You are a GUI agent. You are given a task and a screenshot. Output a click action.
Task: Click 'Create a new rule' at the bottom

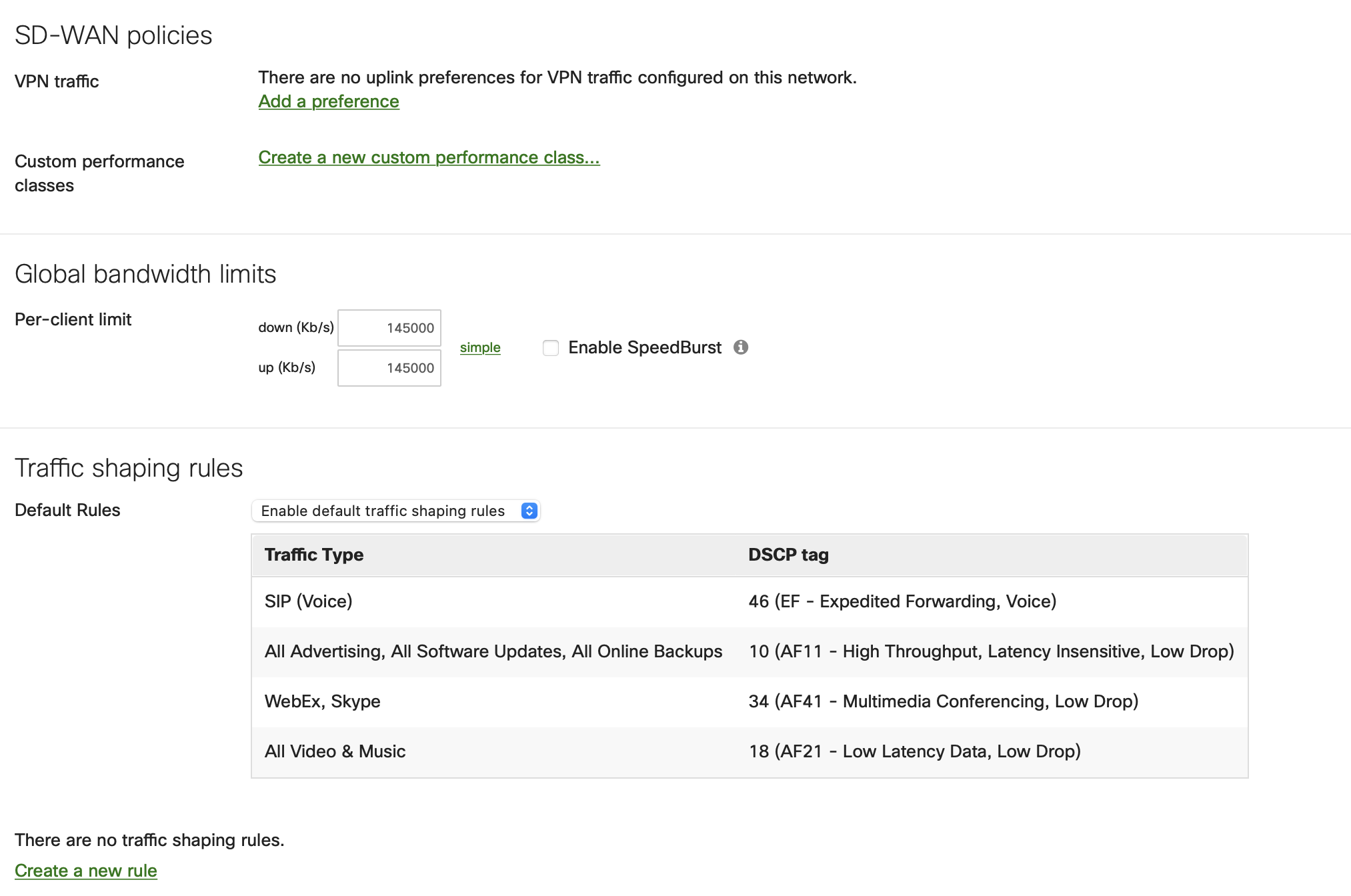86,871
